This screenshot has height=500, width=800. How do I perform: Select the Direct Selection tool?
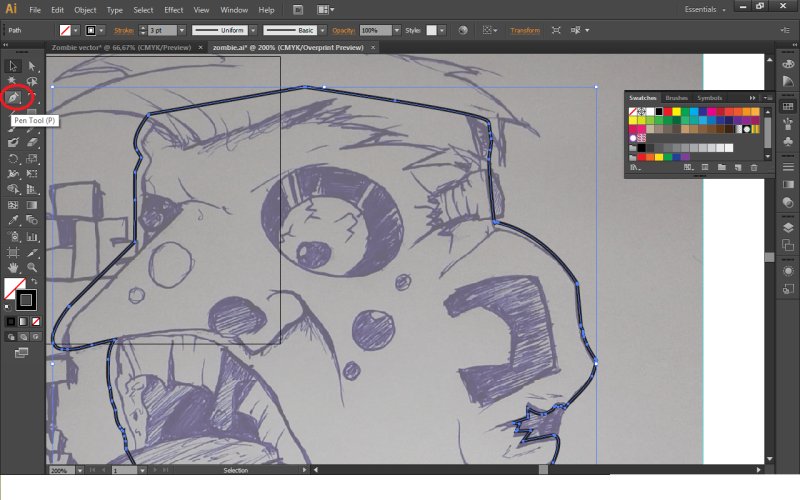point(32,66)
